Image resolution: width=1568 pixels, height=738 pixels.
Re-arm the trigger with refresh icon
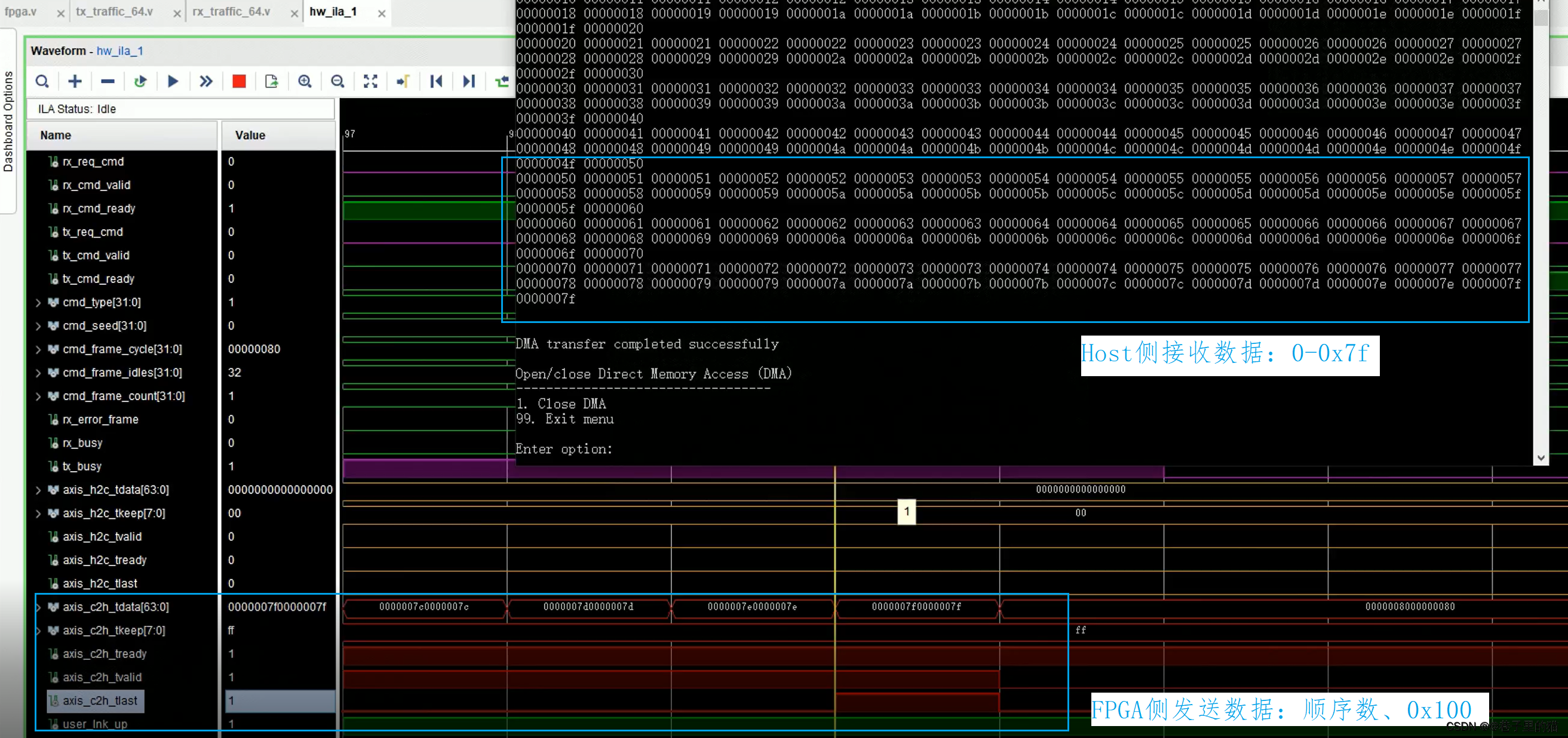pyautogui.click(x=140, y=81)
